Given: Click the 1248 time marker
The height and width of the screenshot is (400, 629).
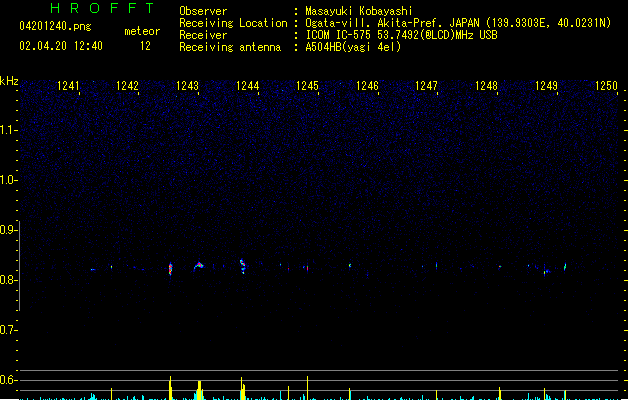Looking at the screenshot, I should pyautogui.click(x=487, y=86).
